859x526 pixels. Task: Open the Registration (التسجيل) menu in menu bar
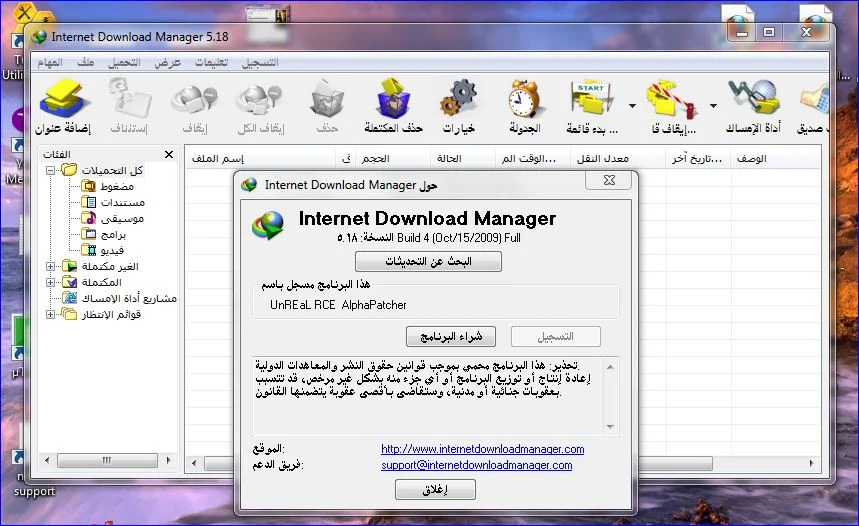256,62
